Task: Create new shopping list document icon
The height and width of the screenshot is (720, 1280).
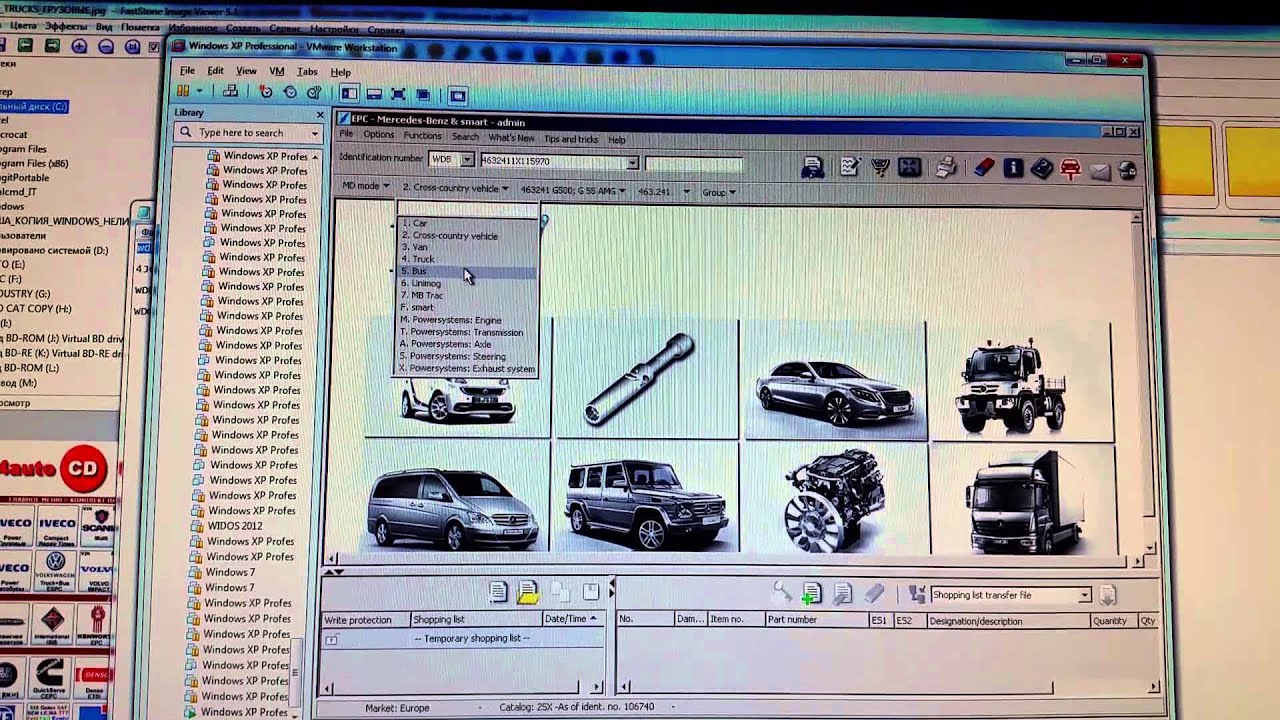Action: 498,592
